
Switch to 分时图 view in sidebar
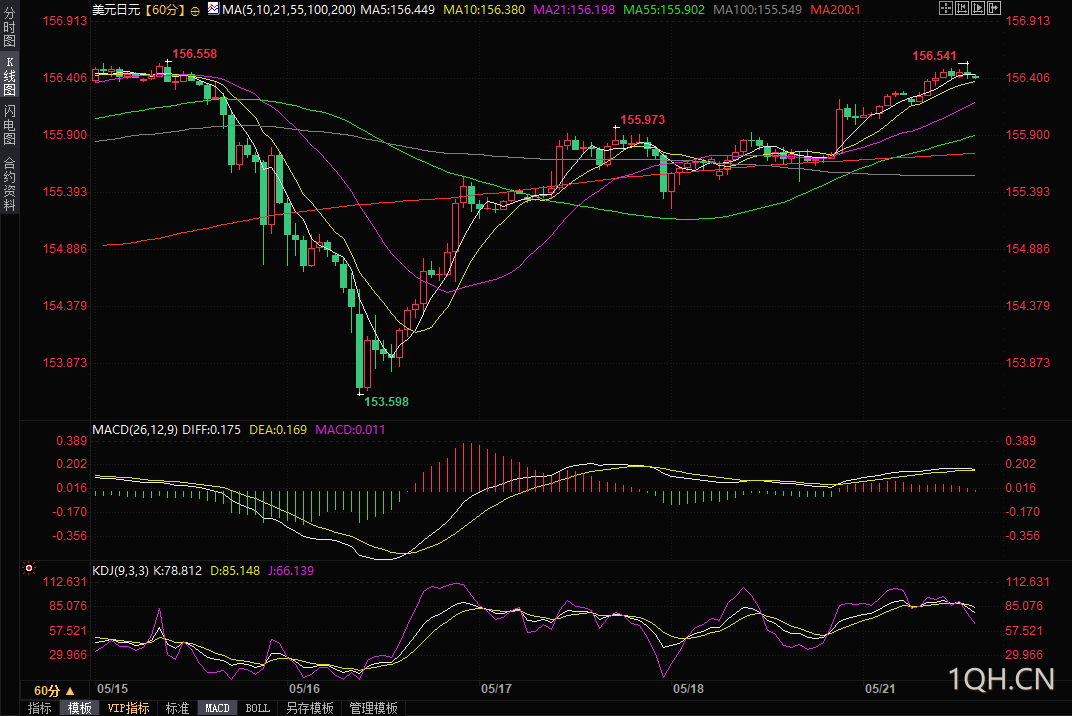9,28
